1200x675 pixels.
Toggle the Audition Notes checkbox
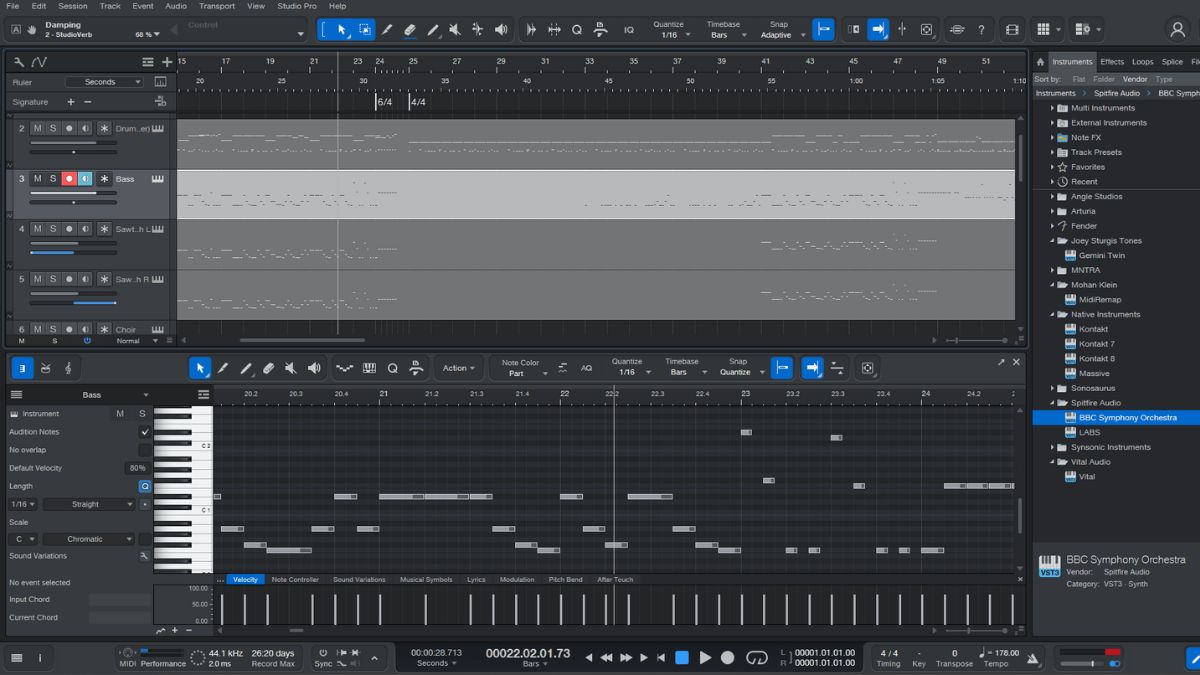coord(145,431)
